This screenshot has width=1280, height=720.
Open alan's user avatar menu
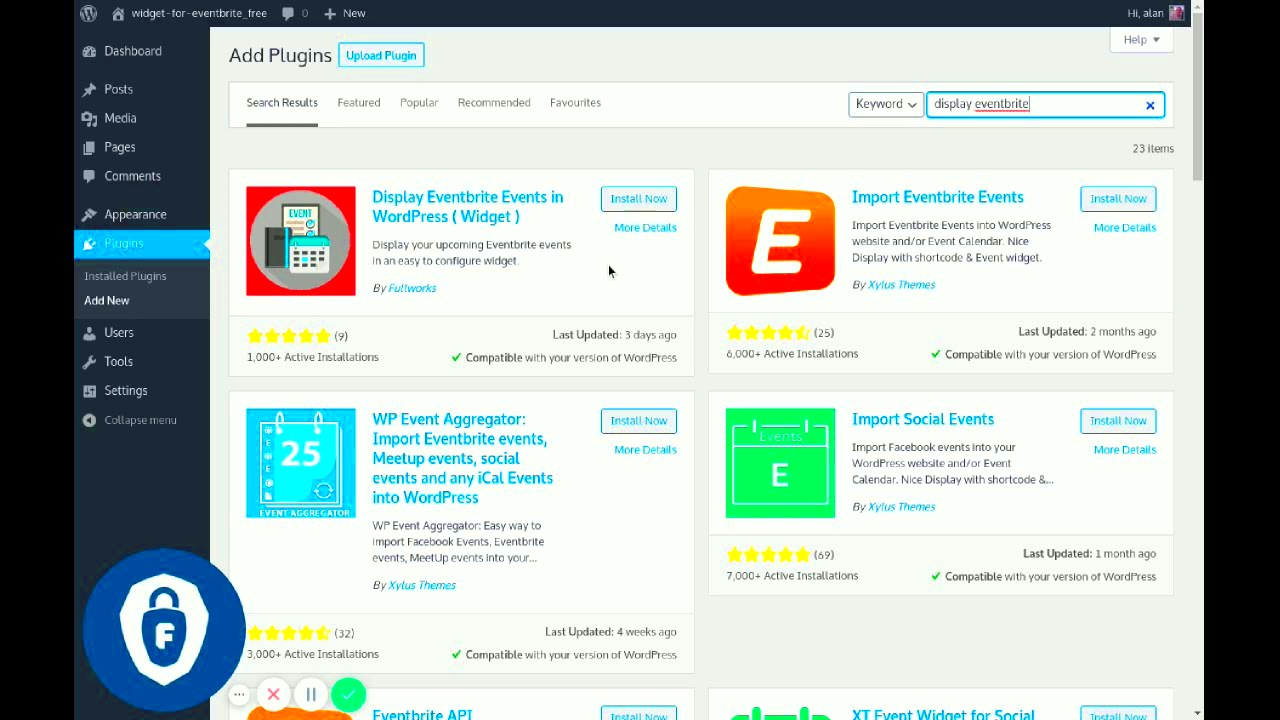point(1177,13)
